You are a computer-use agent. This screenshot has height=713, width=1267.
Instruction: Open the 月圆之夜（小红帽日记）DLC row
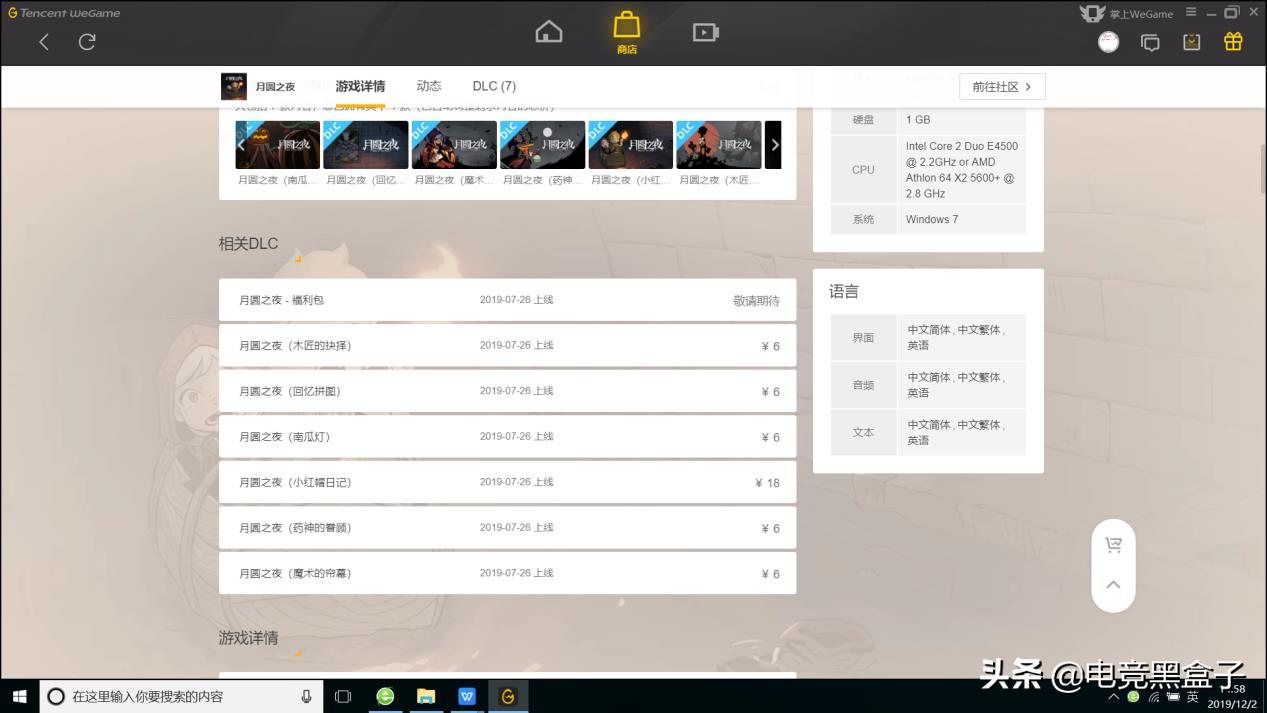click(x=507, y=482)
